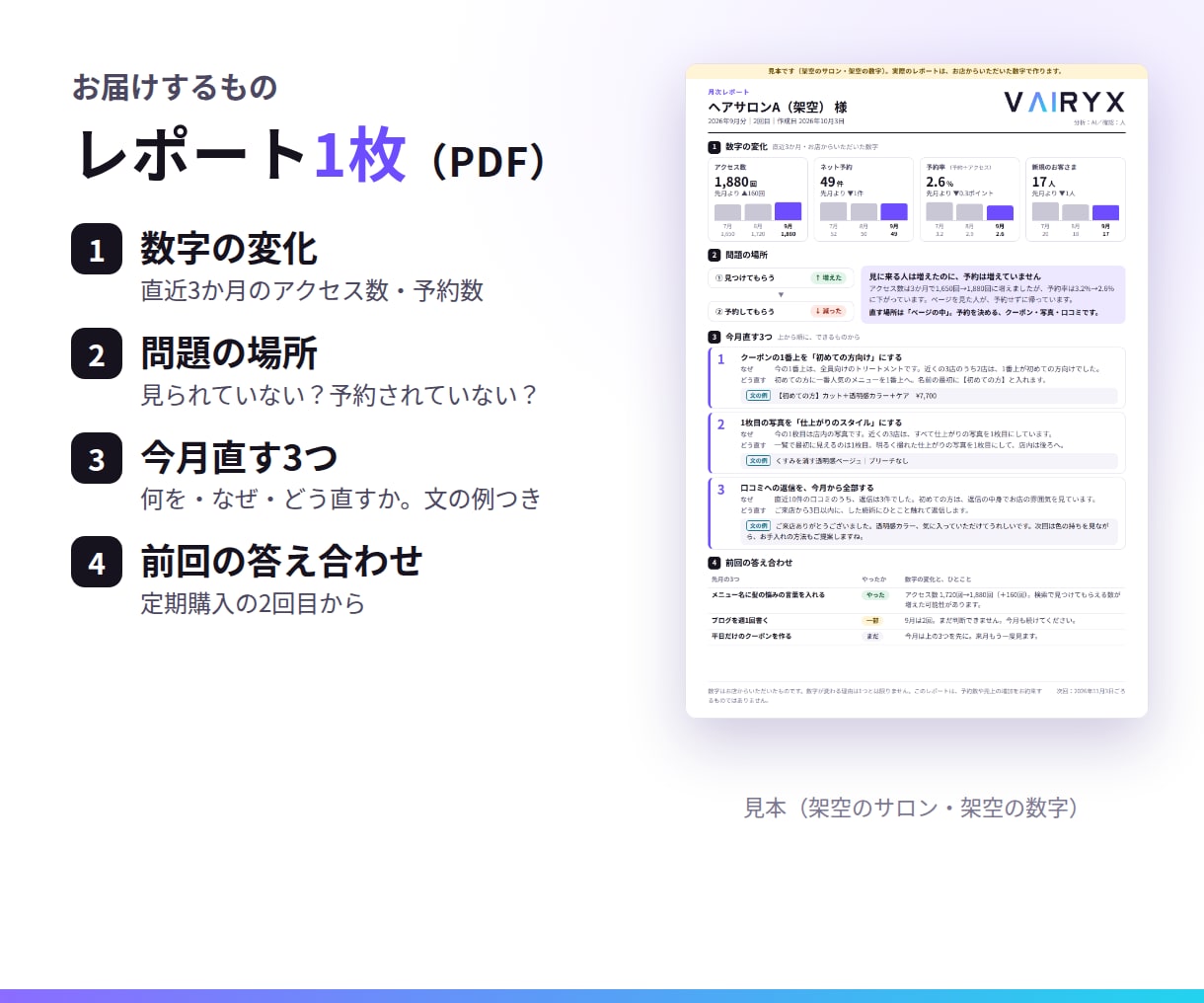This screenshot has height=1003, width=1204.
Task: Click the small 前回の答え合わせ heading inside report
Action: click(759, 563)
